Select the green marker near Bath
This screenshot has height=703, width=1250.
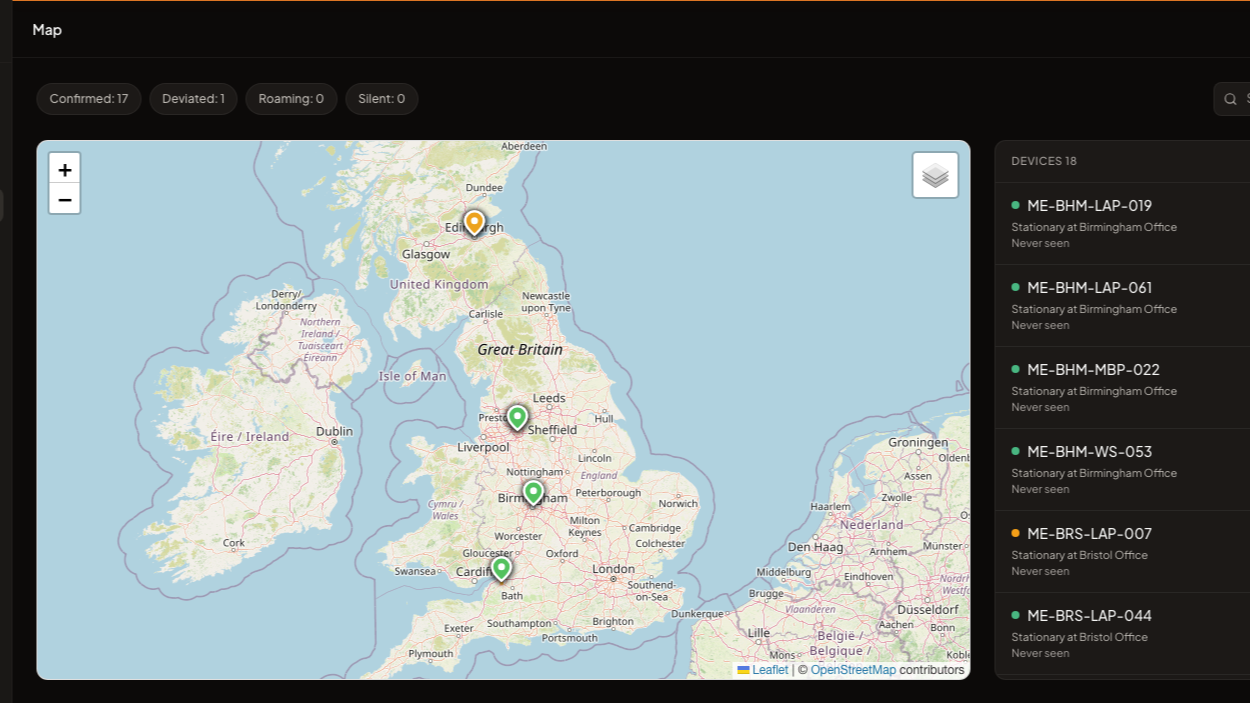coord(501,569)
